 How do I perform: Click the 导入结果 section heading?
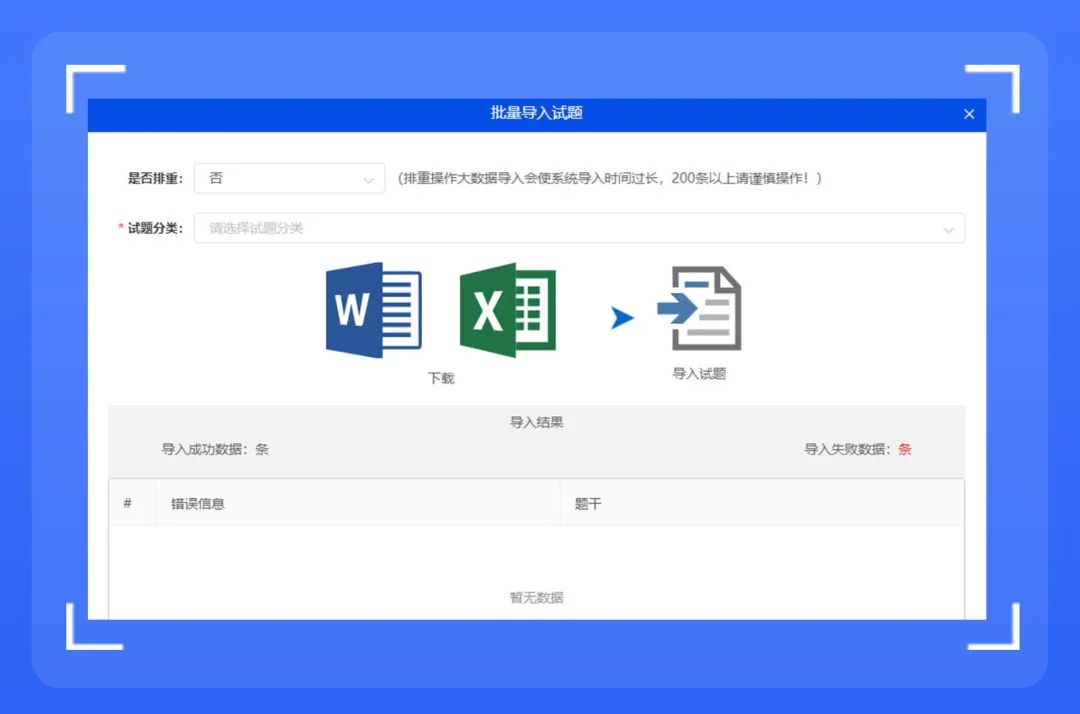pyautogui.click(x=537, y=422)
